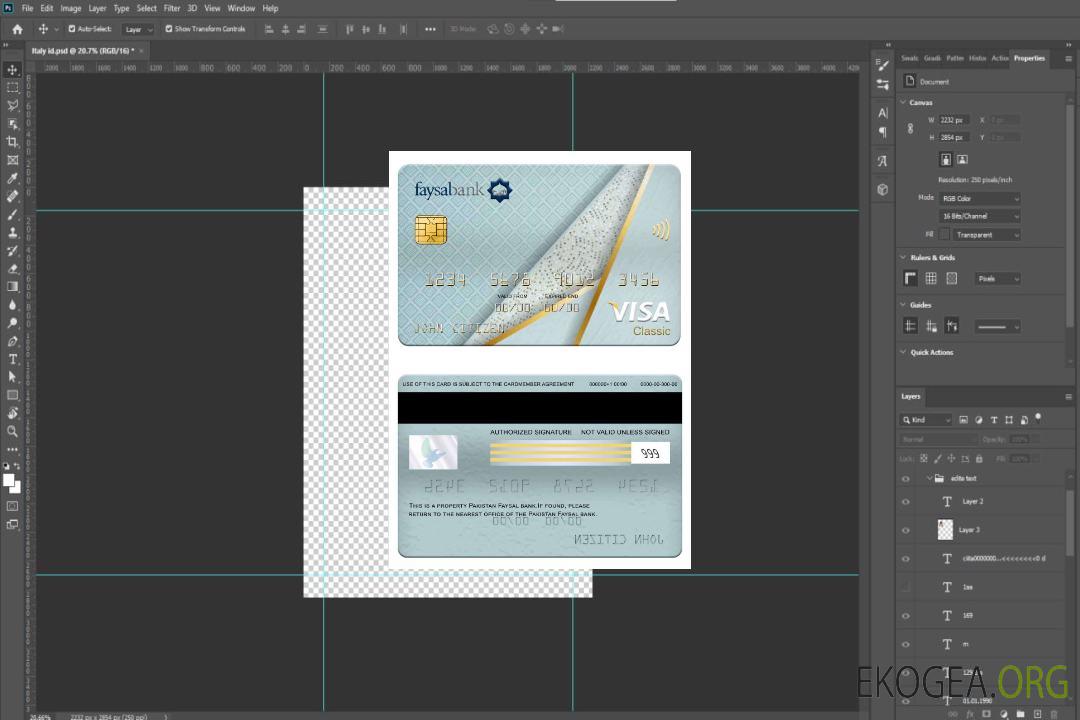Set canvas to landscape orientation

(x=962, y=159)
